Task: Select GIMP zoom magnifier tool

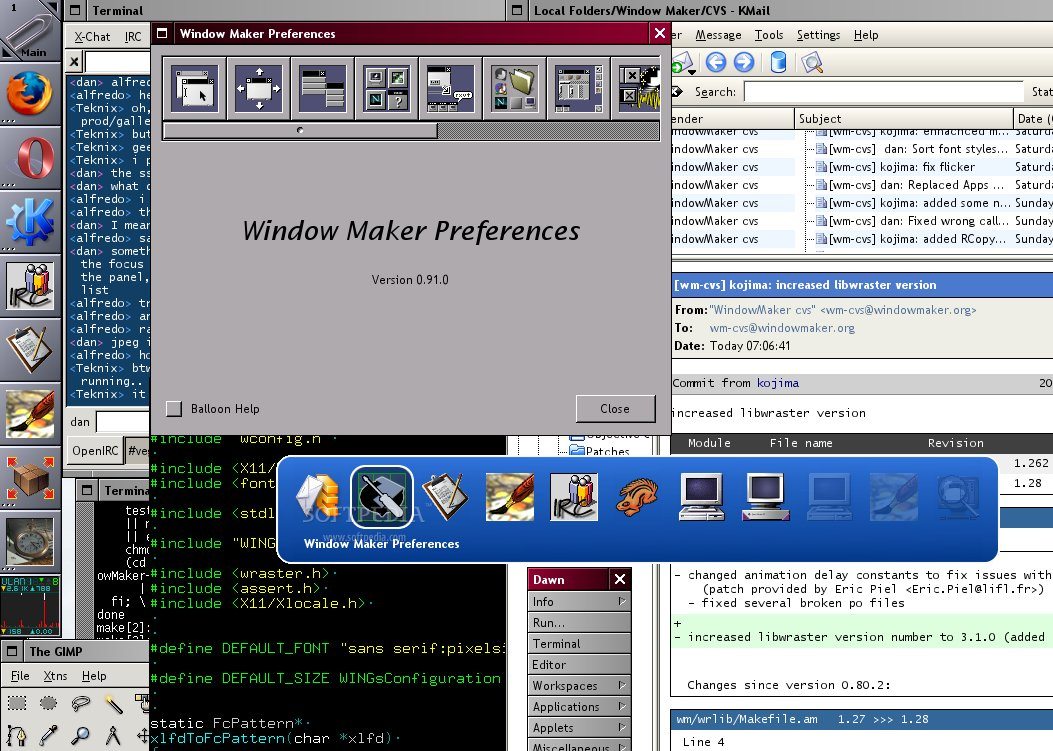Action: pyautogui.click(x=81, y=735)
